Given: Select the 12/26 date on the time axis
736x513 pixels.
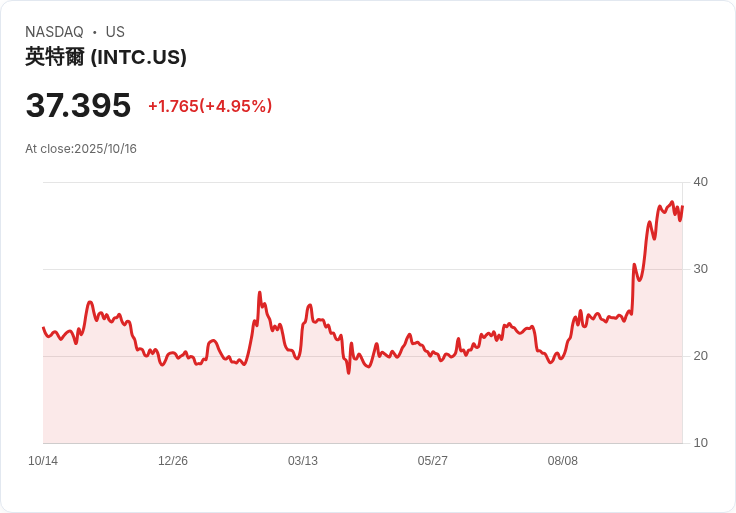Looking at the screenshot, I should (x=173, y=461).
